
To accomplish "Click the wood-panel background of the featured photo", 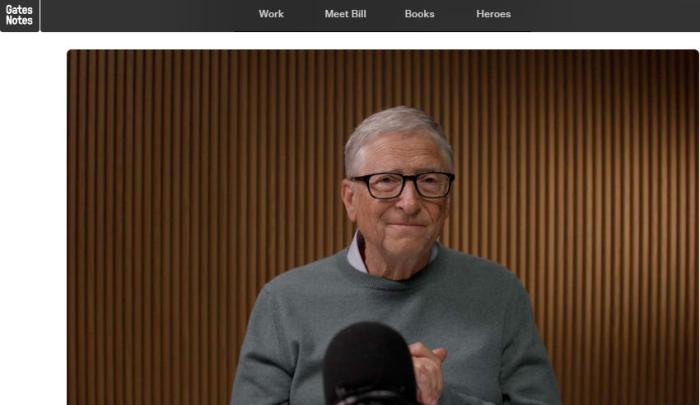I will (179, 179).
